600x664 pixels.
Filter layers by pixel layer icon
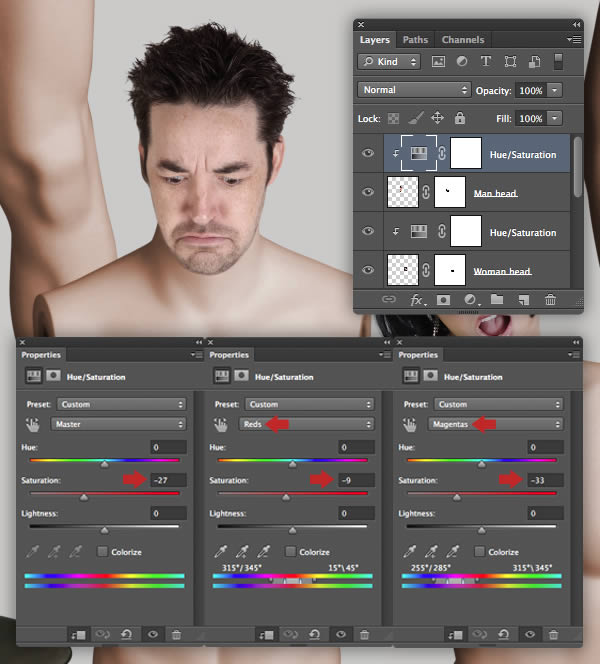tap(438, 62)
